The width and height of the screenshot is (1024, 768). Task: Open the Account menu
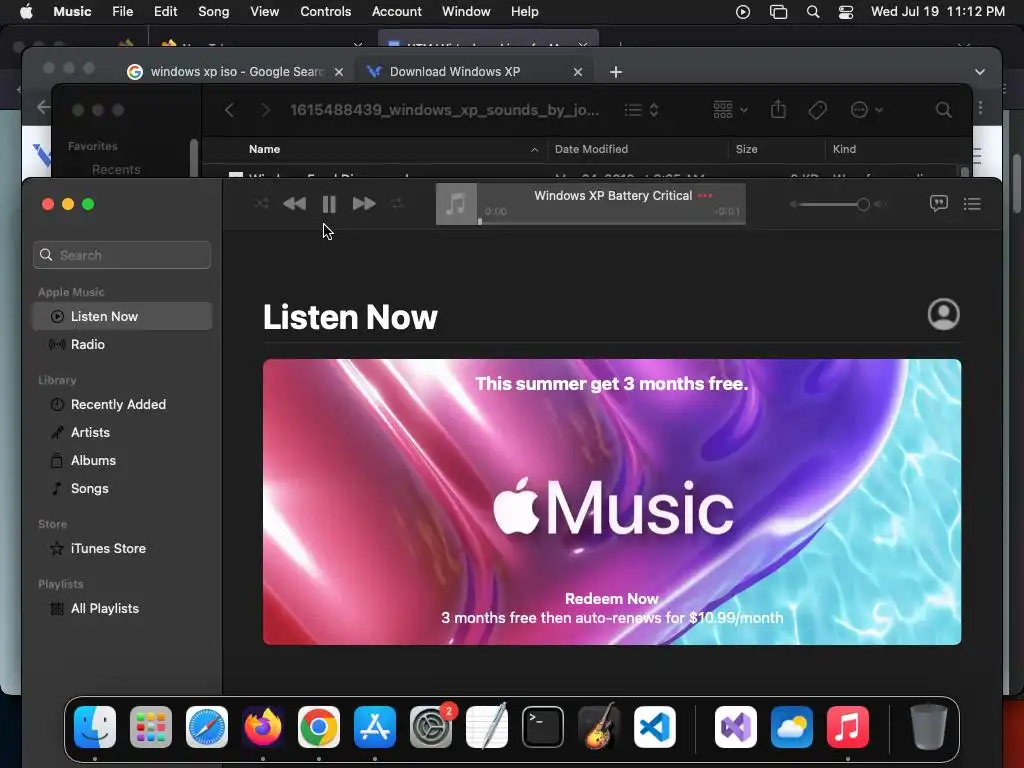(x=396, y=11)
